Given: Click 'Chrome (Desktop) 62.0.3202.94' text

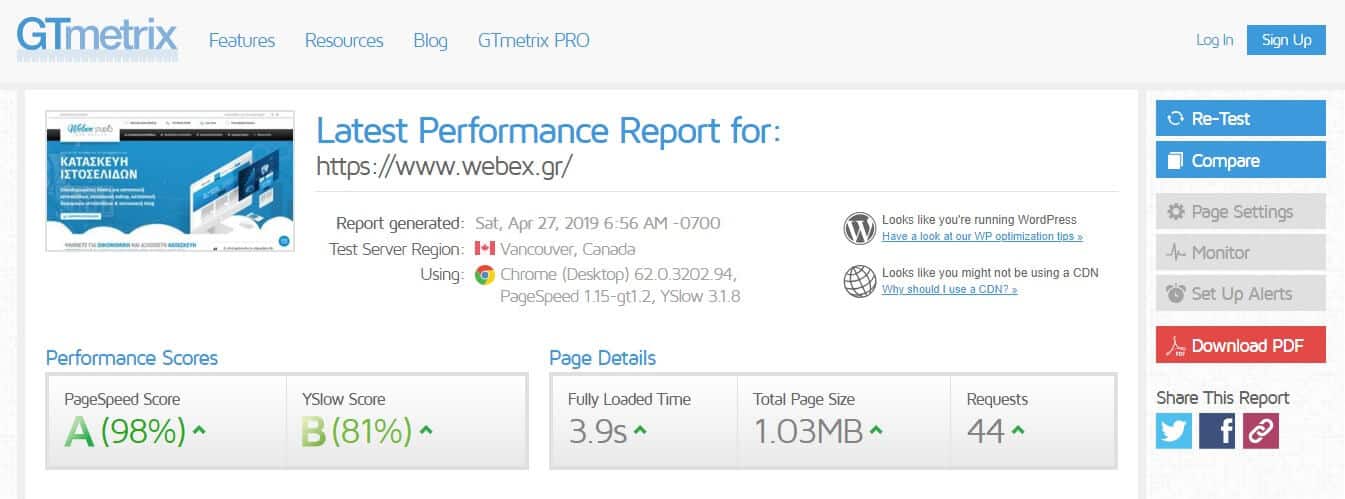Looking at the screenshot, I should [x=619, y=275].
